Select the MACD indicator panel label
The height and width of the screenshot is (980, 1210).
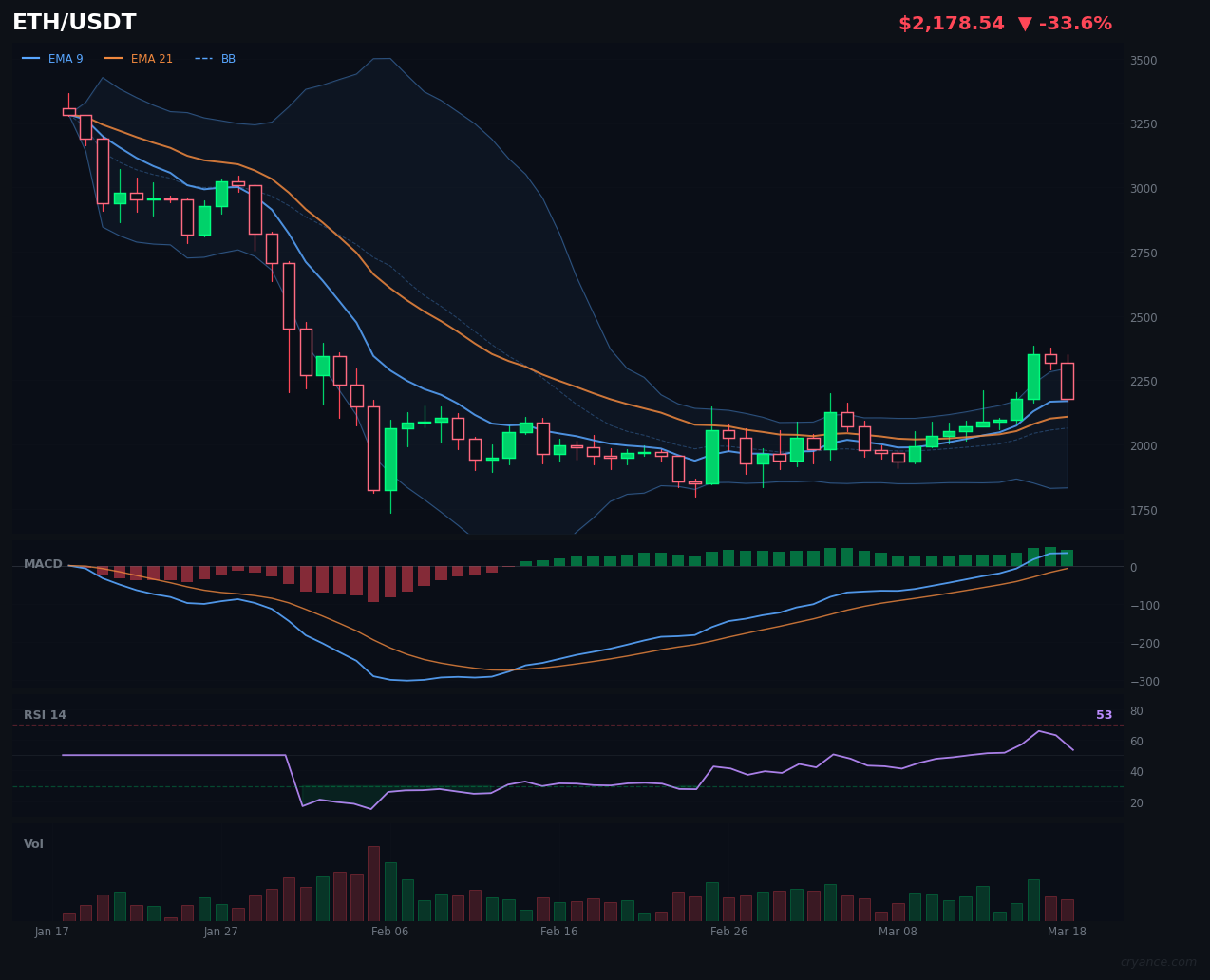(x=42, y=563)
